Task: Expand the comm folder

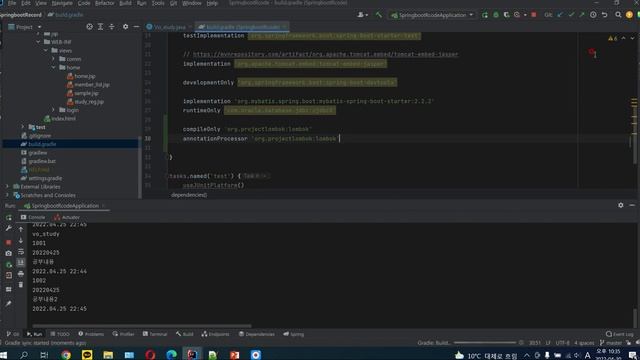Action: 53,59
